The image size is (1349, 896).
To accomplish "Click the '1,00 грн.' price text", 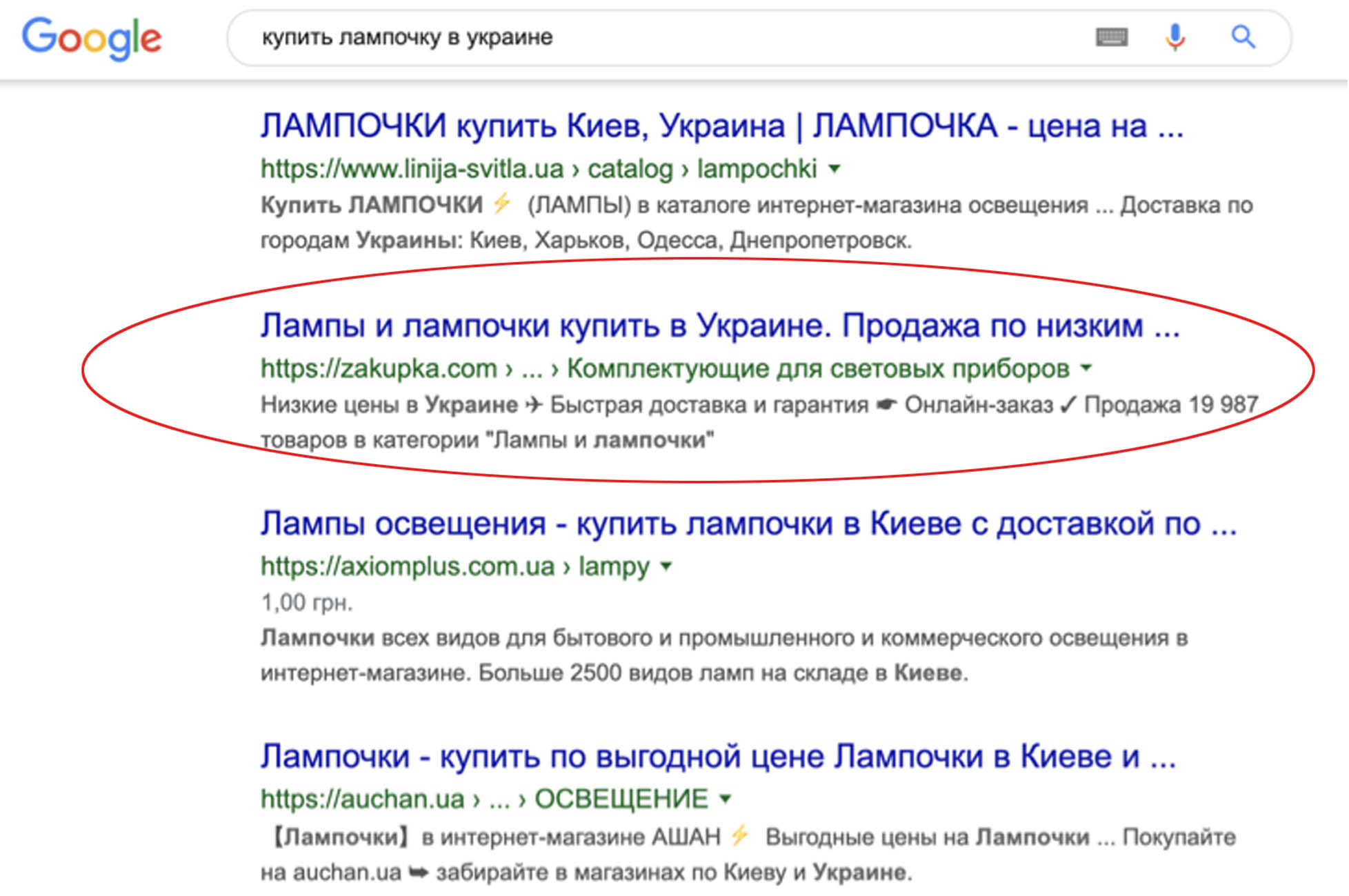I will click(307, 602).
